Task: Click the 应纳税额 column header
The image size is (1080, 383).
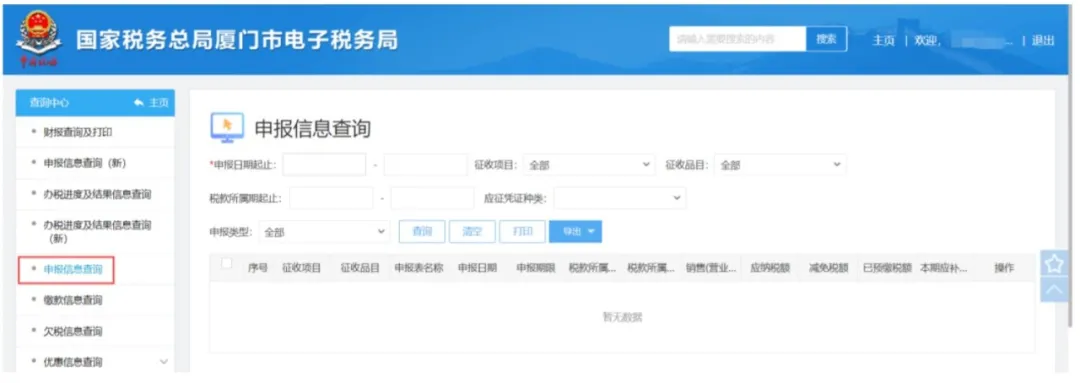Action: click(x=770, y=269)
